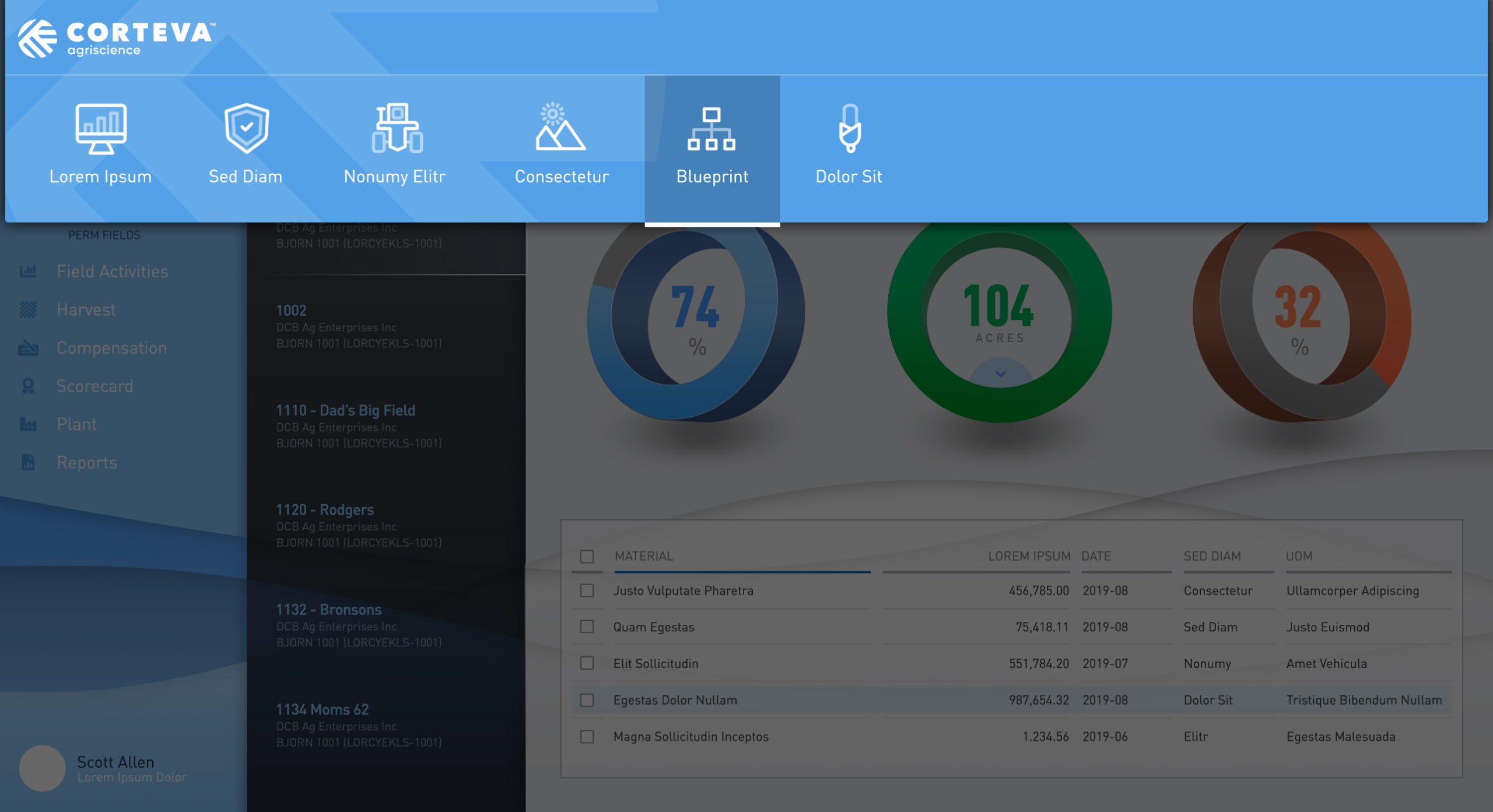The width and height of the screenshot is (1493, 812).
Task: Select the Sed Diam shield icon
Action: click(x=247, y=128)
